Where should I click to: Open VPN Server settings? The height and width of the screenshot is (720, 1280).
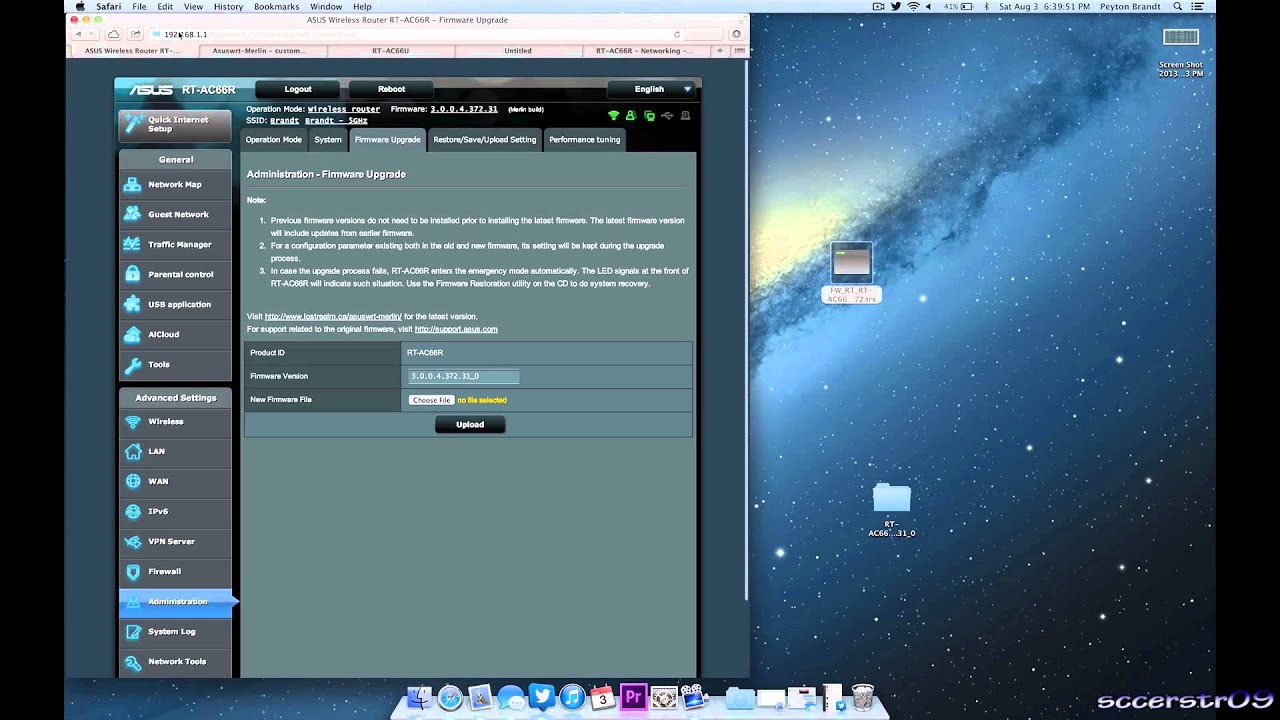pyautogui.click(x=175, y=541)
